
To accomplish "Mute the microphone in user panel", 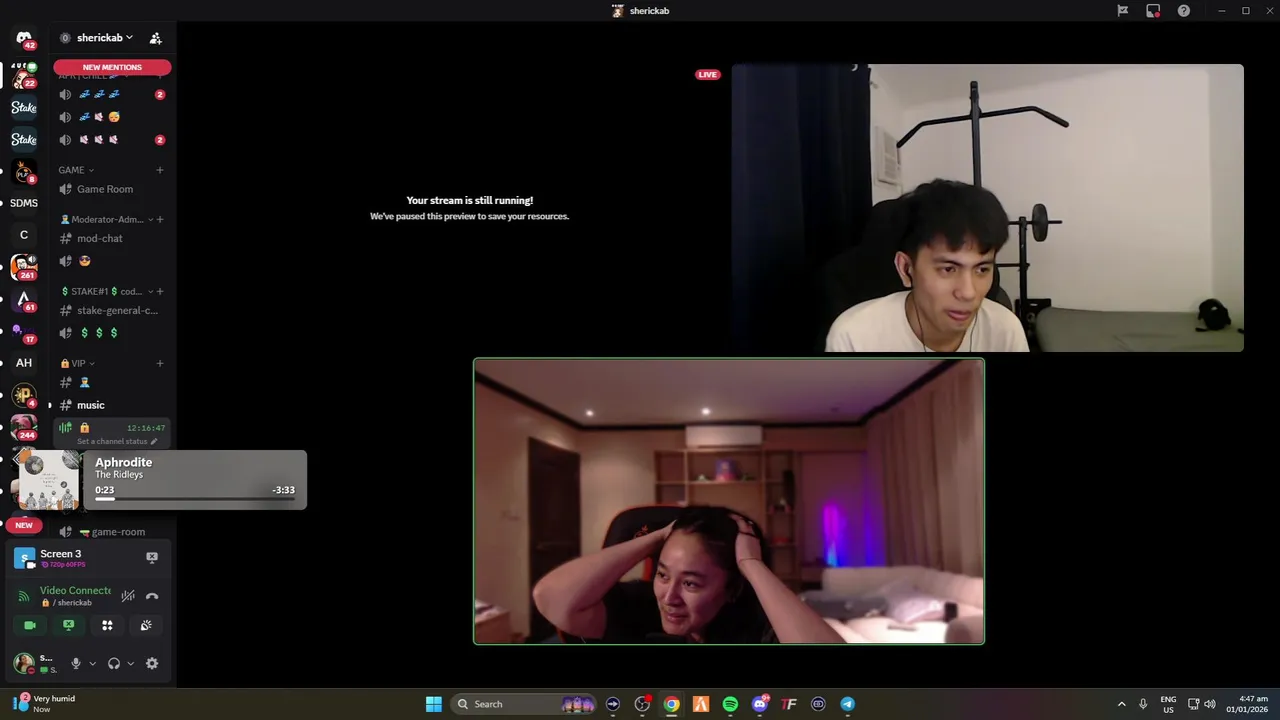I will tap(75, 663).
